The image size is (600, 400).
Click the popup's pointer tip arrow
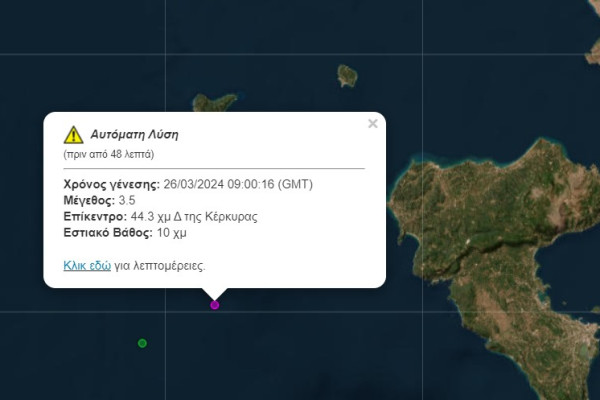[x=214, y=294]
